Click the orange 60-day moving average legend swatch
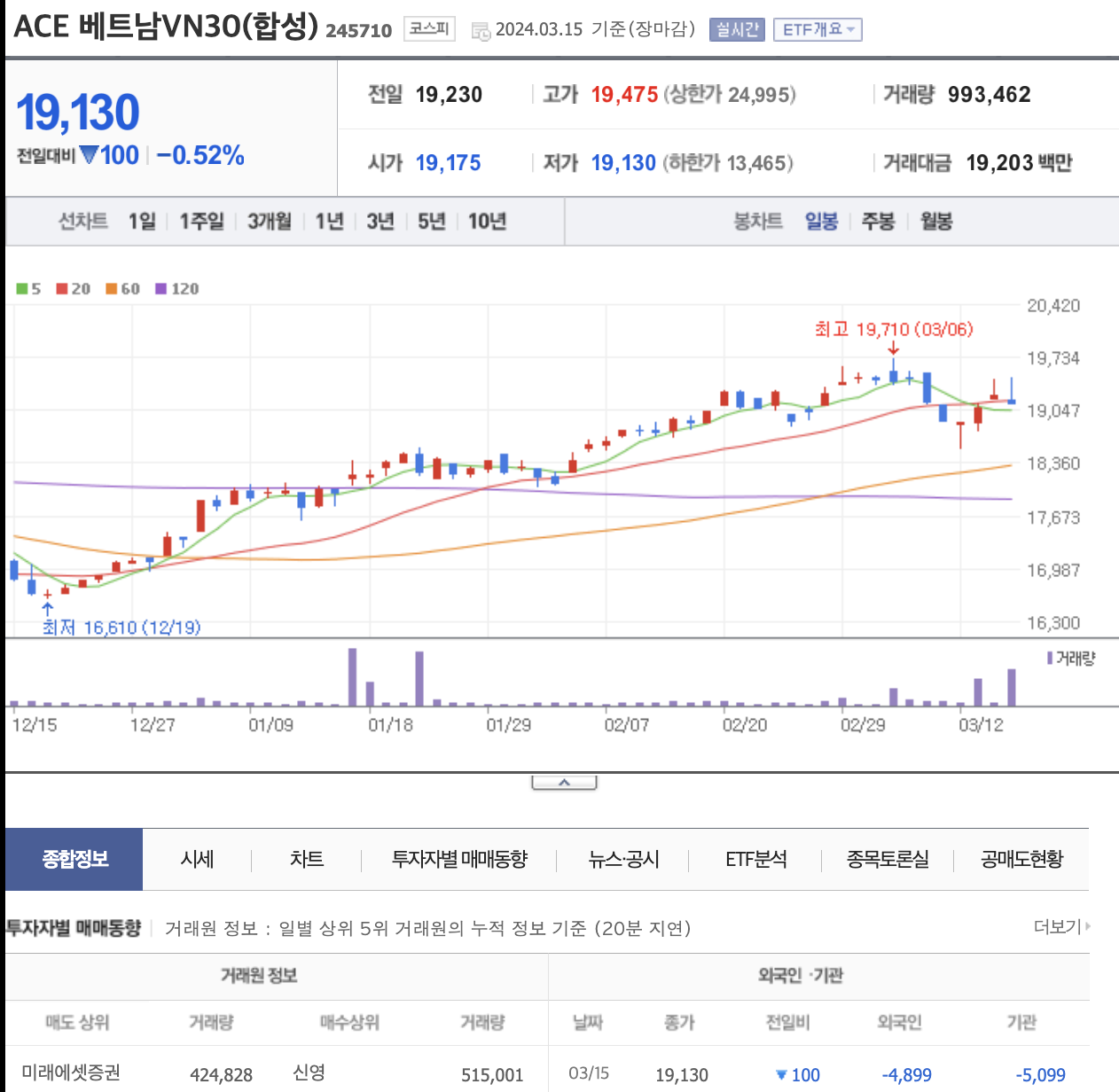 [112, 289]
